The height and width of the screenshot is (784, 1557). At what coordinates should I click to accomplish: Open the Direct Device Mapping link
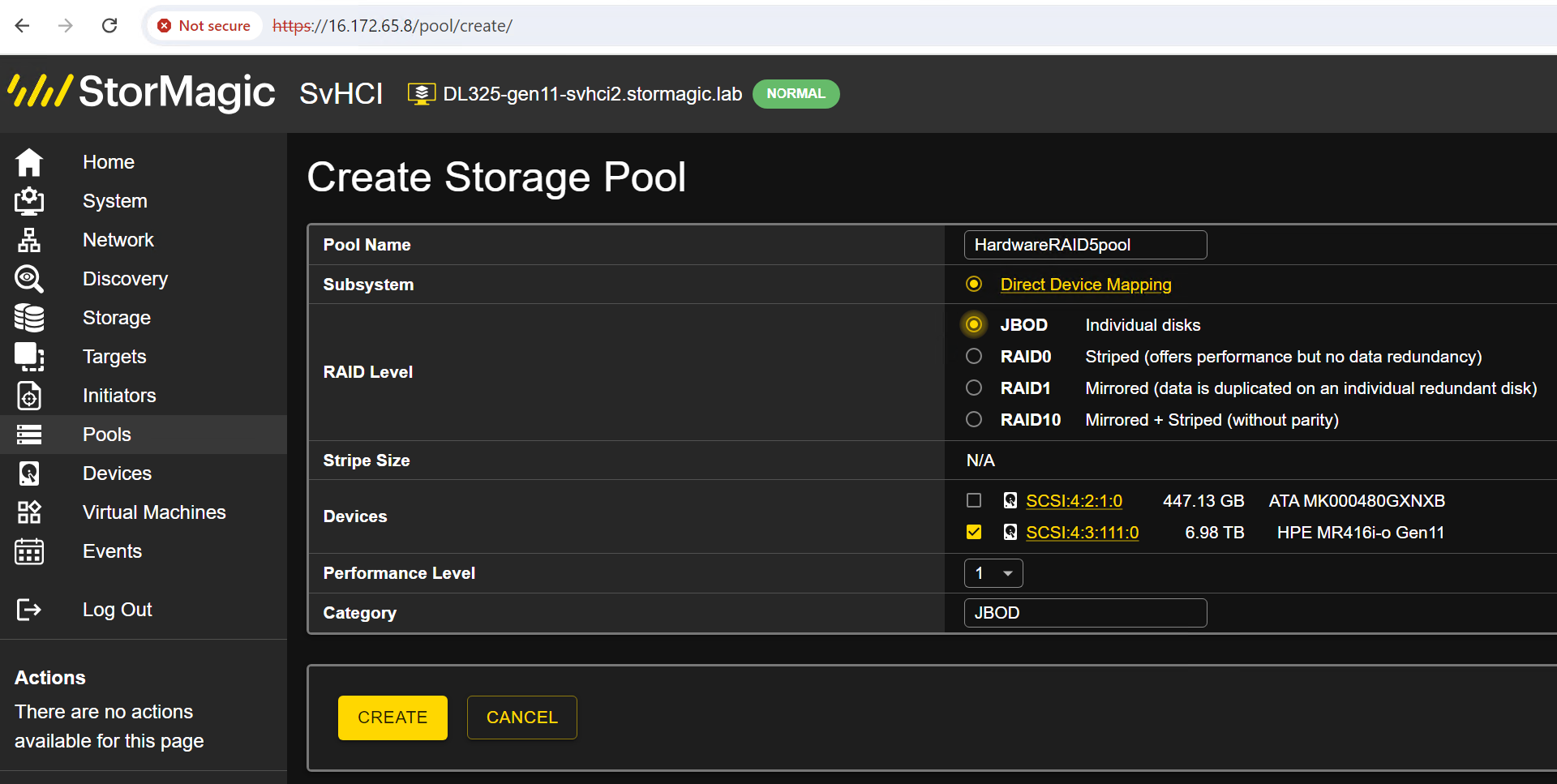click(1086, 285)
